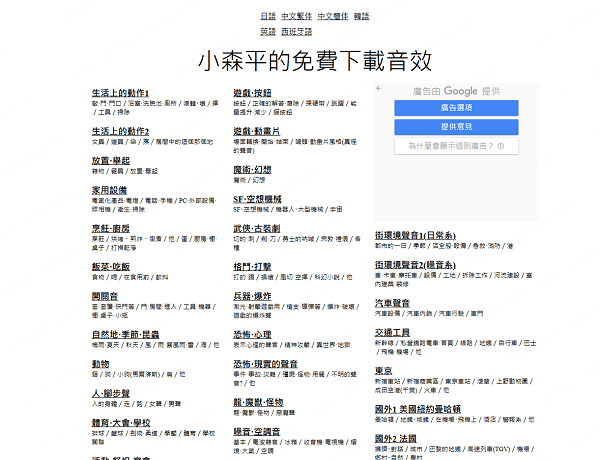
Task: Click the info icon beside 為什麼會顯示這則廣告
Action: click(x=501, y=146)
